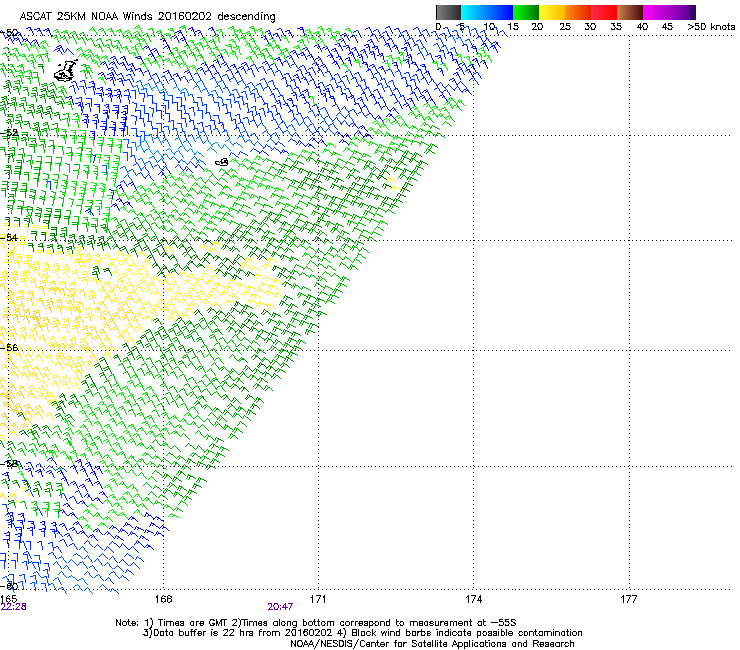Image resolution: width=740 pixels, height=650 pixels.
Task: Click the 56 latitude label on the left edge
Action: pyautogui.click(x=13, y=348)
